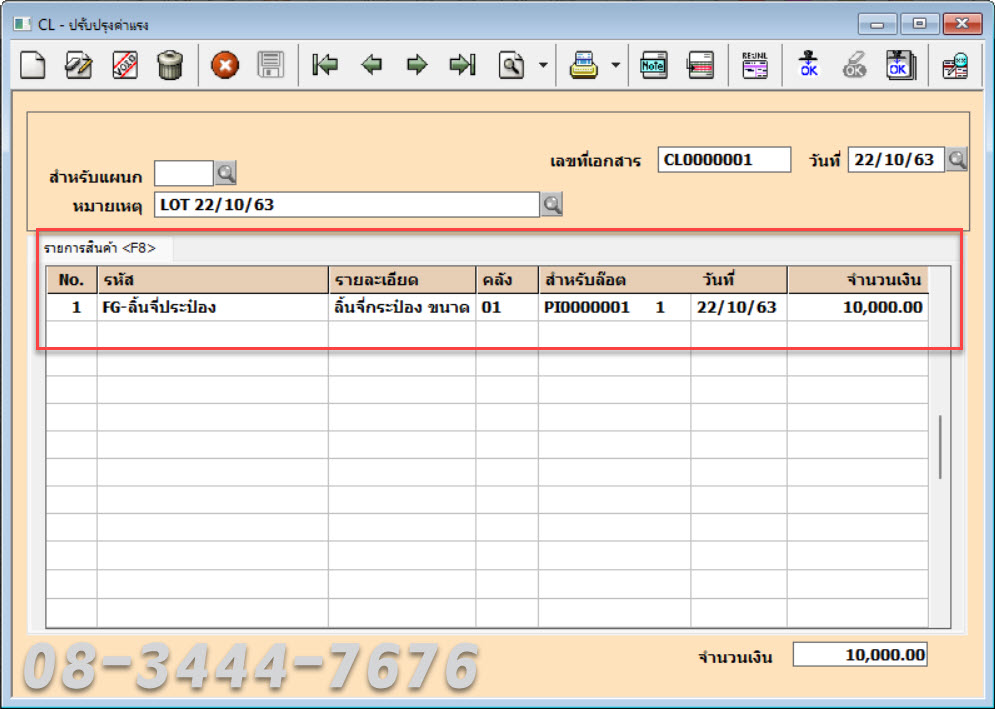The width and height of the screenshot is (995, 709).
Task: Open the search icon dropdown arrow
Action: 543,65
